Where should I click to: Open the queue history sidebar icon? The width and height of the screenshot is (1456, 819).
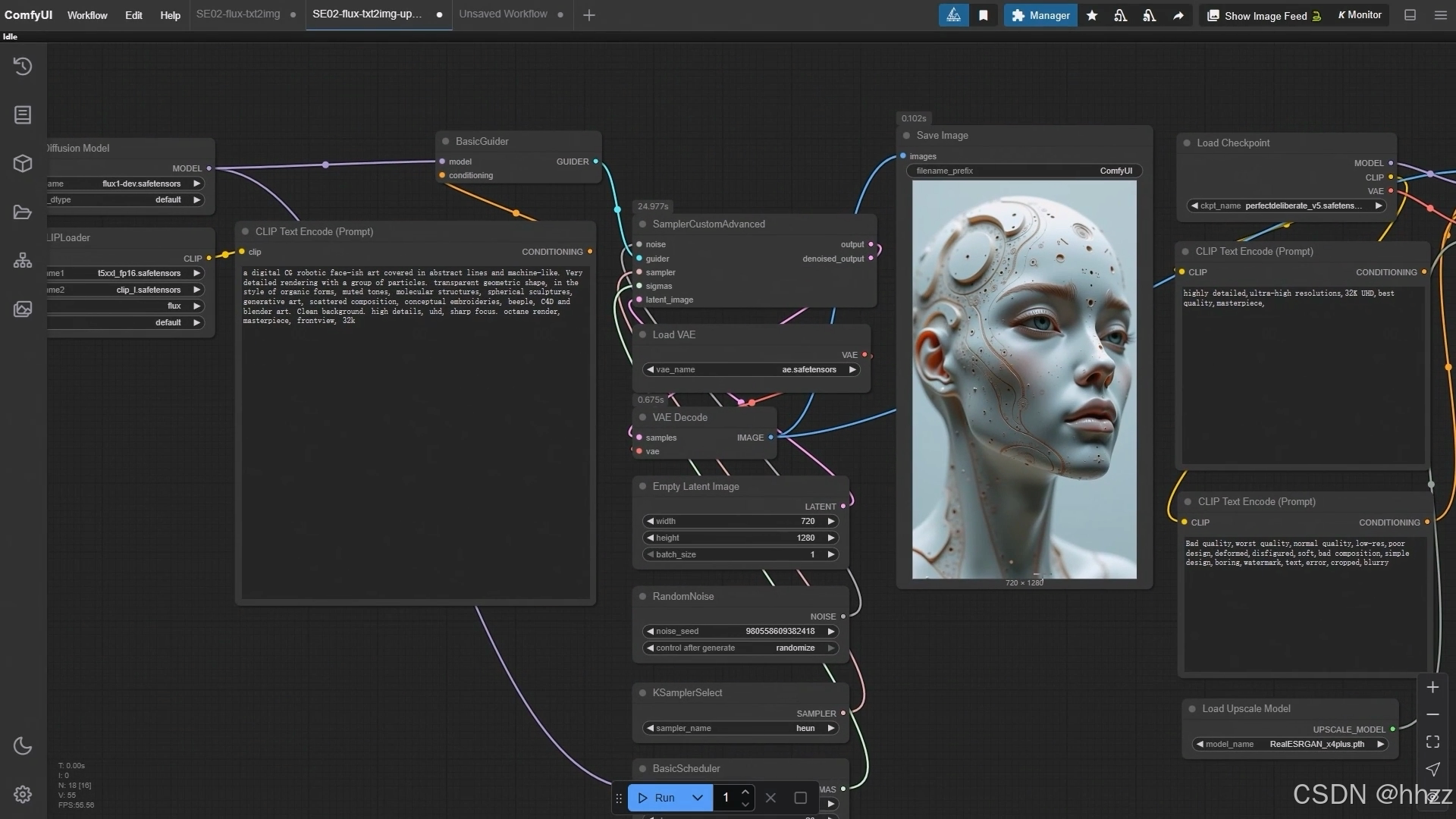coord(23,67)
